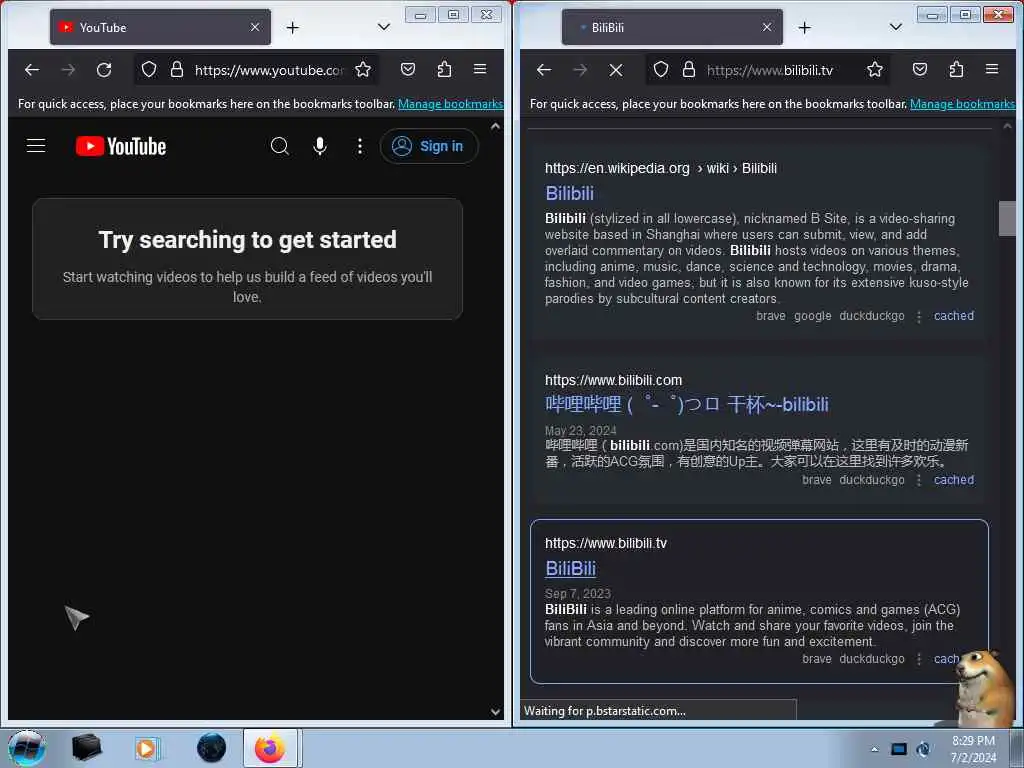This screenshot has height=768, width=1024.
Task: Reload the YouTube page
Action: tap(104, 69)
